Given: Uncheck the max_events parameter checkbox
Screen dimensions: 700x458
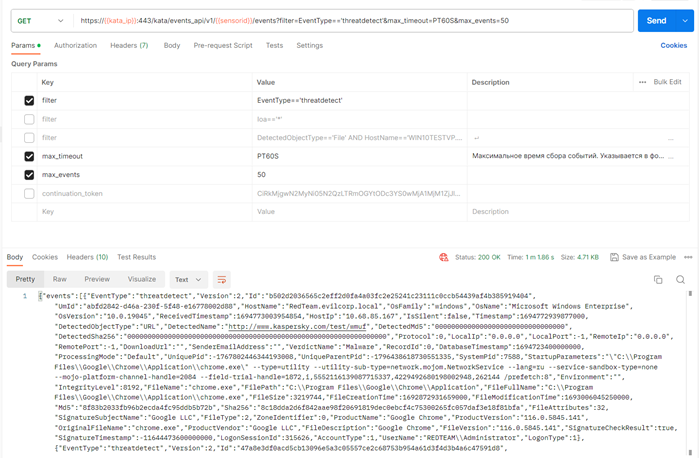Looking at the screenshot, I should pos(29,175).
